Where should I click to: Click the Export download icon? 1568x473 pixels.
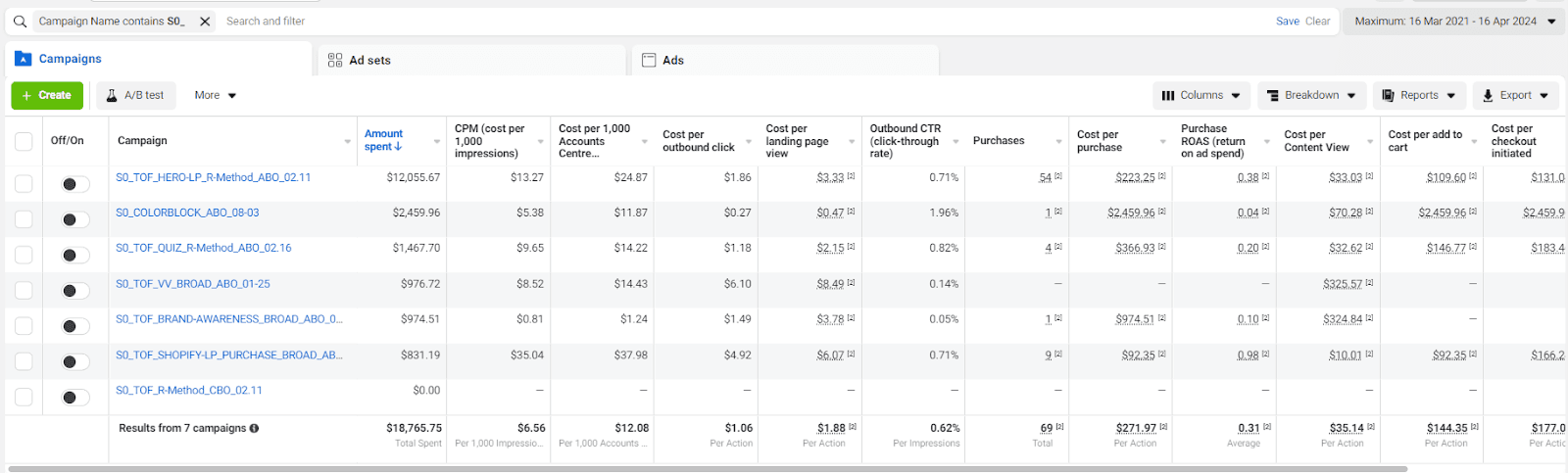[1488, 96]
